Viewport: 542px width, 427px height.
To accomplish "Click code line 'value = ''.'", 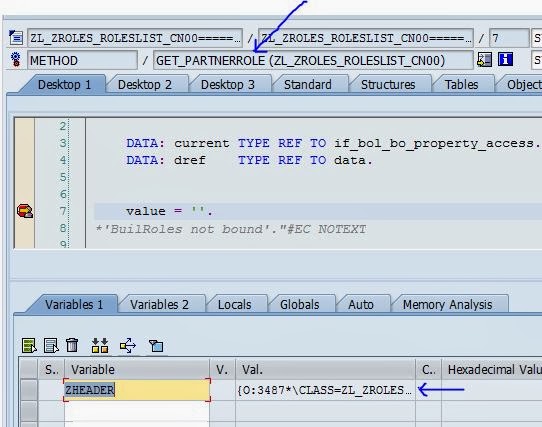I will pyautogui.click(x=170, y=211).
